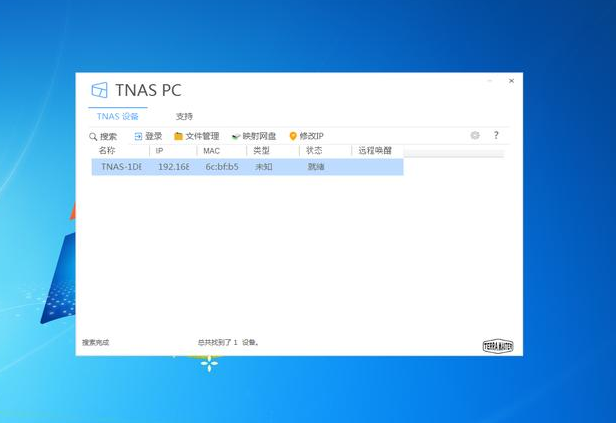The height and width of the screenshot is (423, 616).
Task: Click the 搜索 magnifier icon
Action: 93,137
